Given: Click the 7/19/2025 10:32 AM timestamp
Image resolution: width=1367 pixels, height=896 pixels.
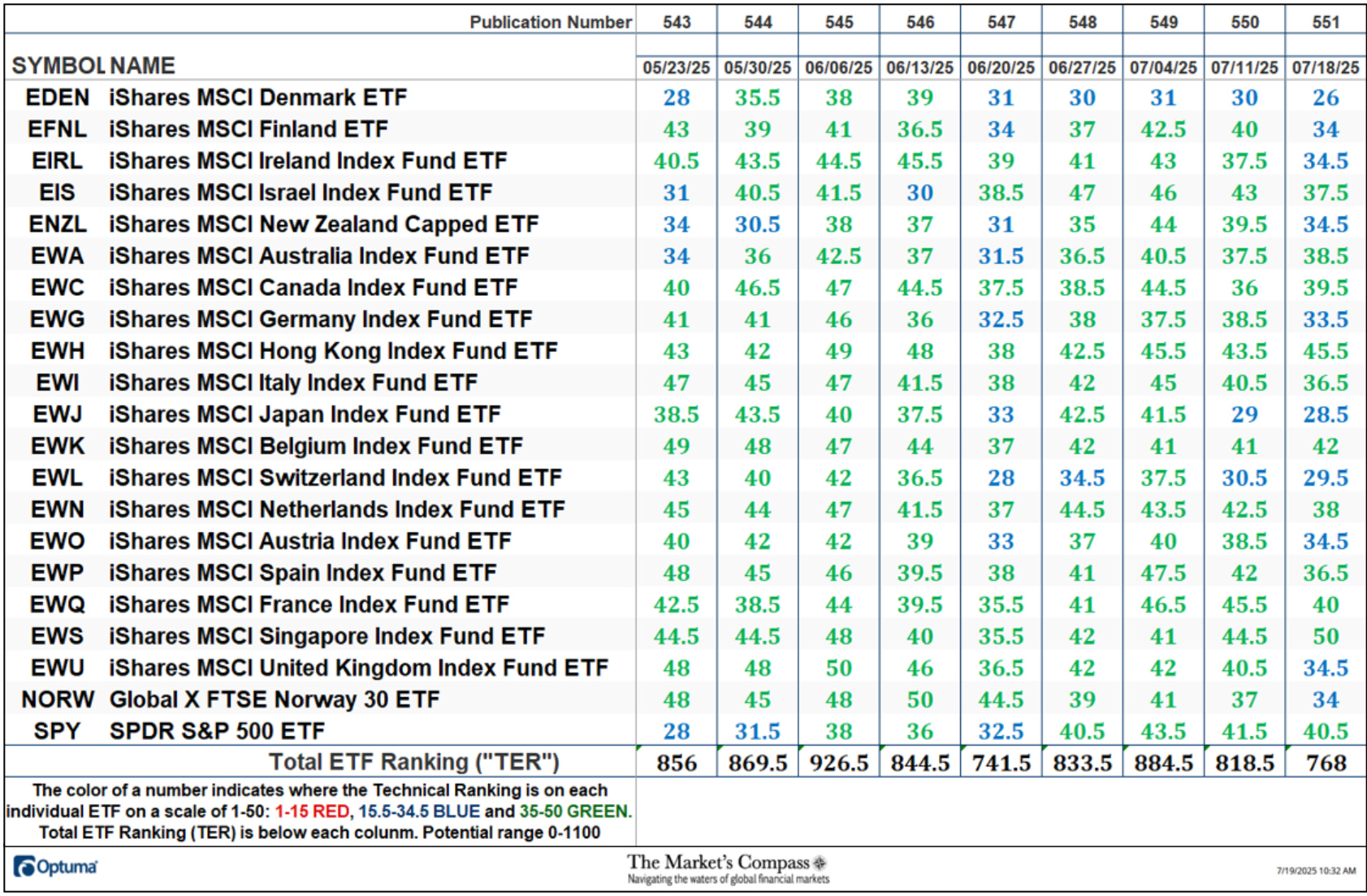Looking at the screenshot, I should pos(1316,871).
